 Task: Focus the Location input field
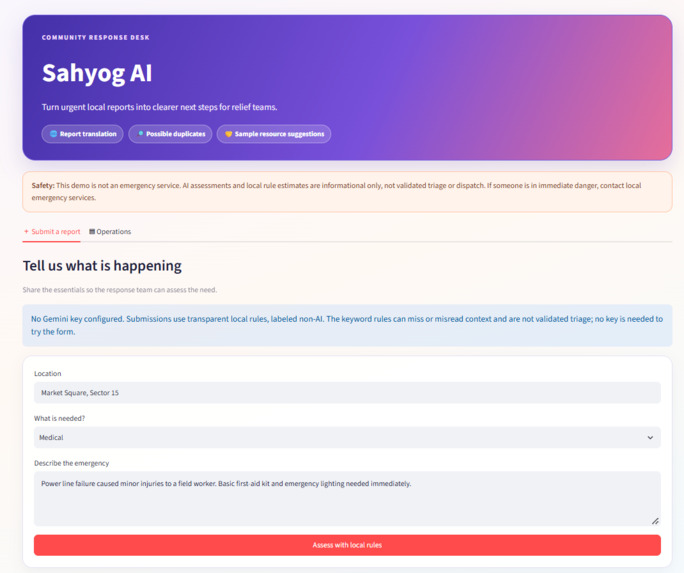click(347, 392)
